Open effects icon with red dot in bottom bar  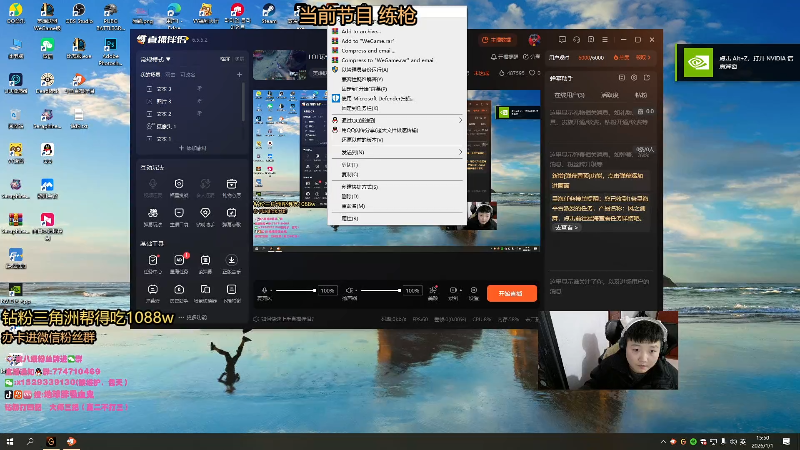tap(433, 290)
